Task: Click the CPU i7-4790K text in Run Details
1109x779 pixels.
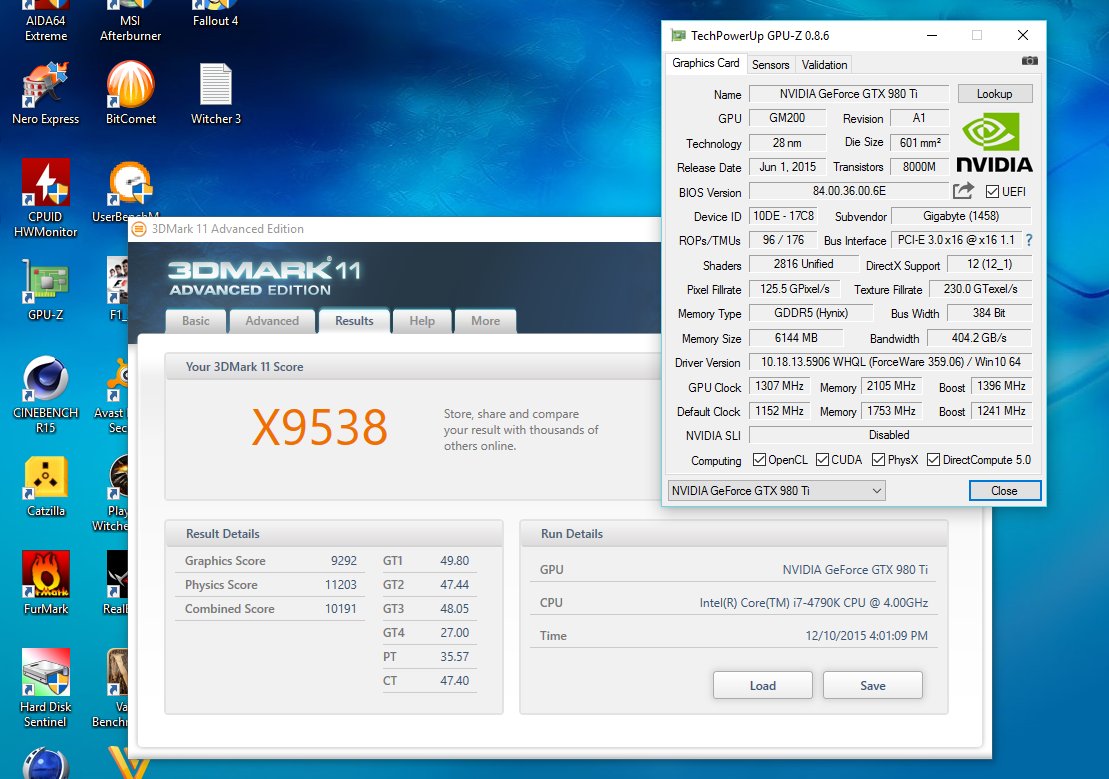Action: click(x=813, y=603)
